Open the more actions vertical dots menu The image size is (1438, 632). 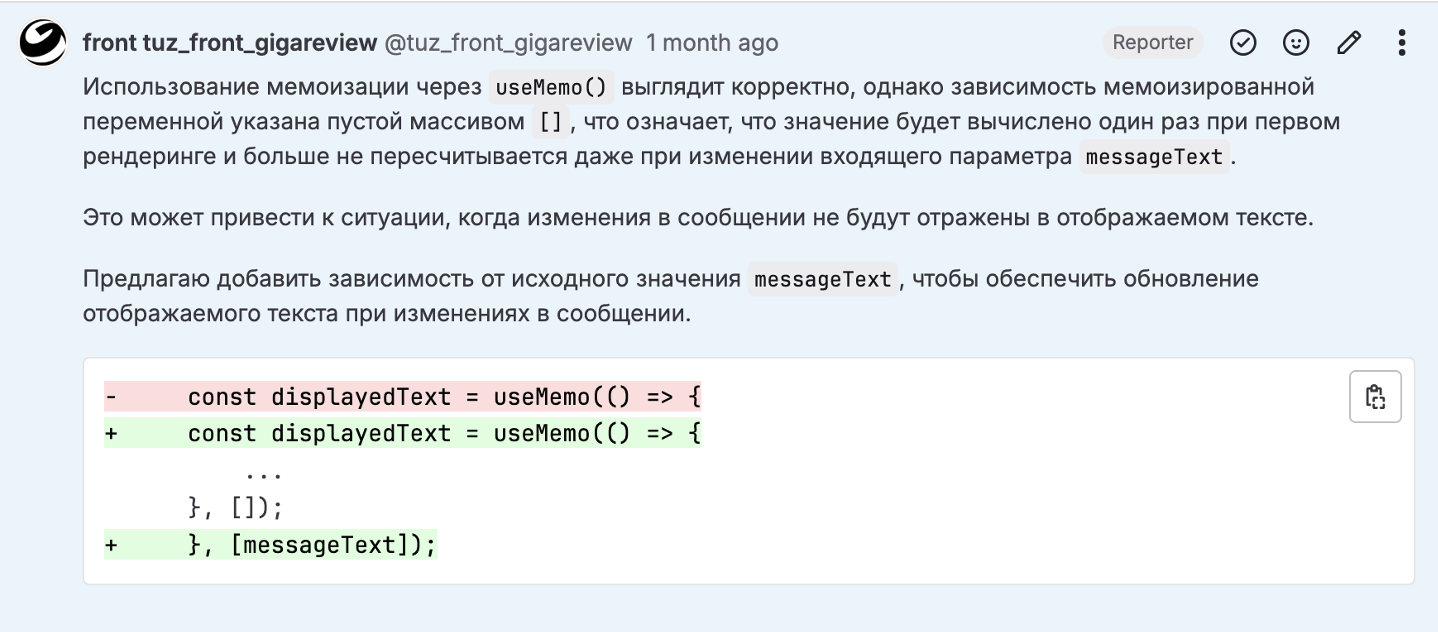(x=1402, y=43)
